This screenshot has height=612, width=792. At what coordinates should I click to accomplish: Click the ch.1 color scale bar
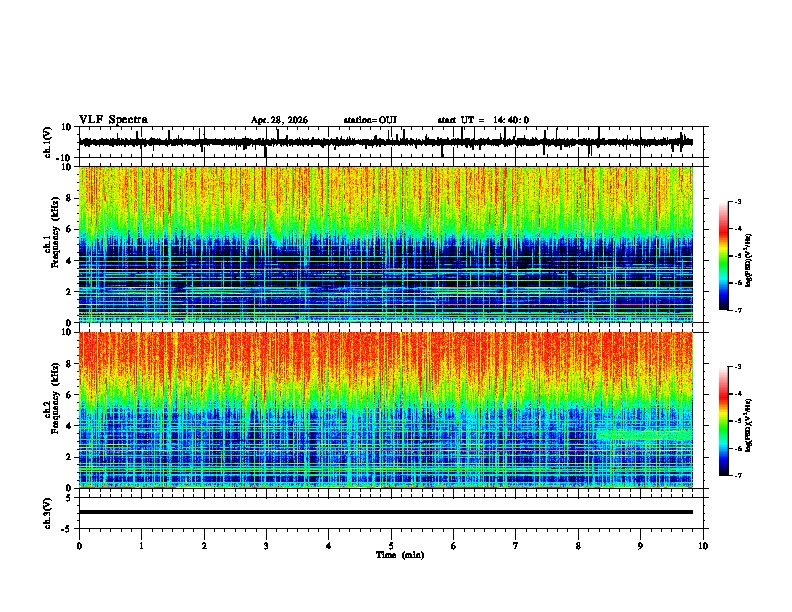pyautogui.click(x=724, y=256)
